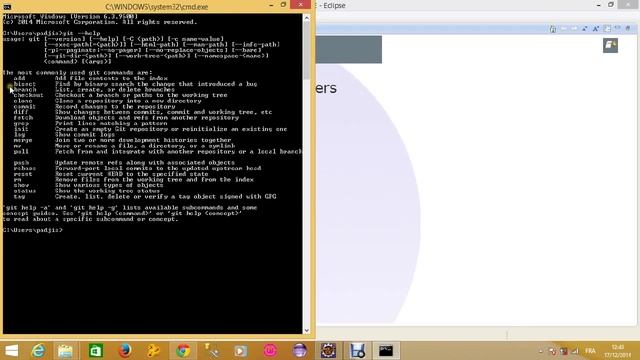Click 'The most commonly used git commands are:' line
Screen dimensions: 640x360
pyautogui.click(x=78, y=73)
